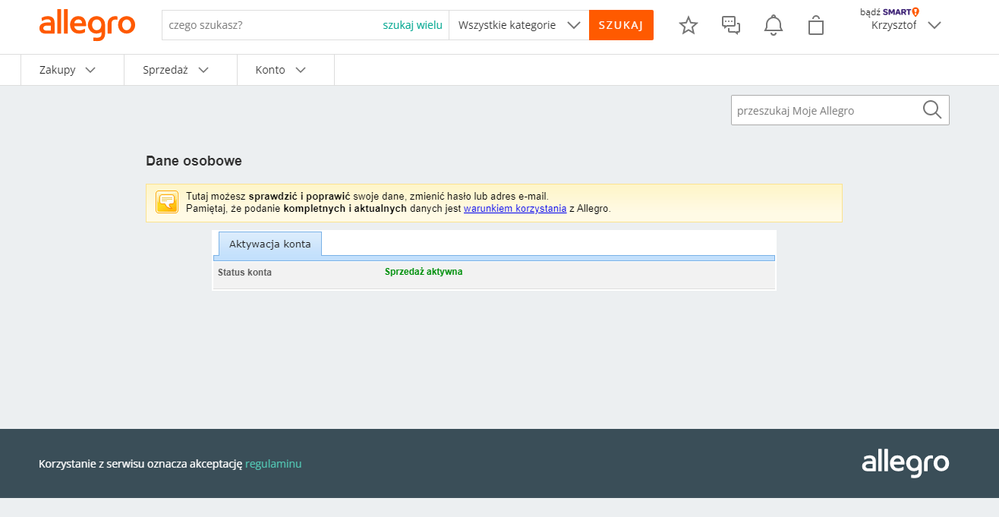The width and height of the screenshot is (999, 517).
Task: Select the Aktywacja konta tab
Action: click(x=270, y=244)
